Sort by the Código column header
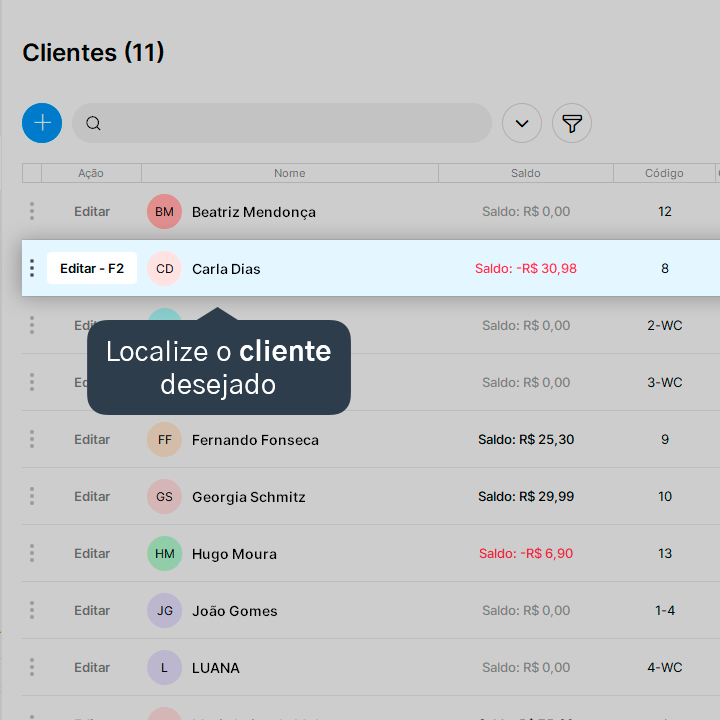This screenshot has height=720, width=720. coord(664,173)
